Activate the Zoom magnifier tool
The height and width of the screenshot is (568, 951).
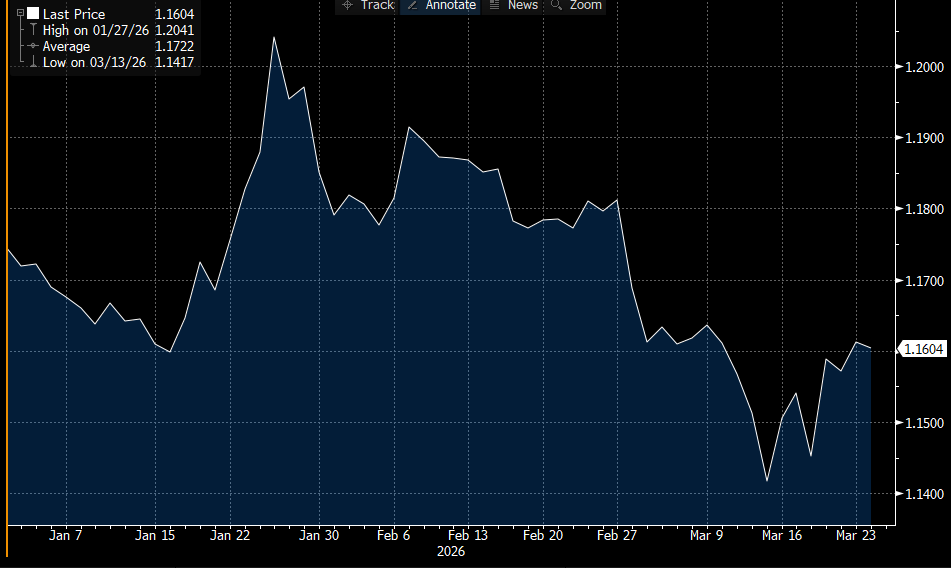click(x=576, y=5)
